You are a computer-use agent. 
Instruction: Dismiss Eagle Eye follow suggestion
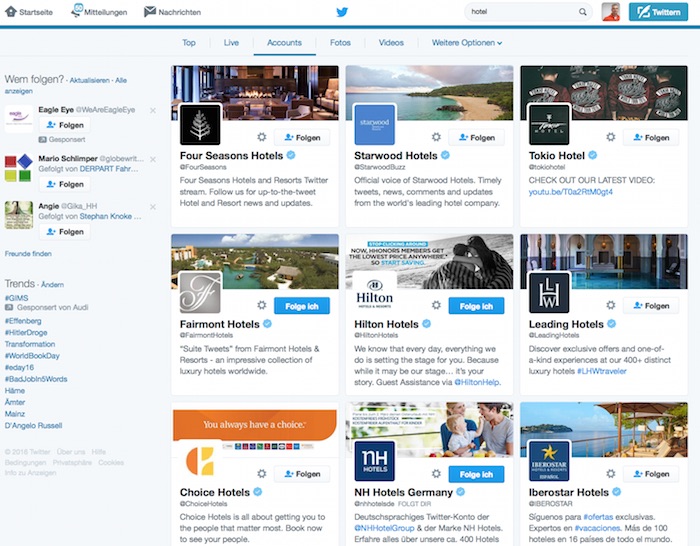[x=153, y=110]
